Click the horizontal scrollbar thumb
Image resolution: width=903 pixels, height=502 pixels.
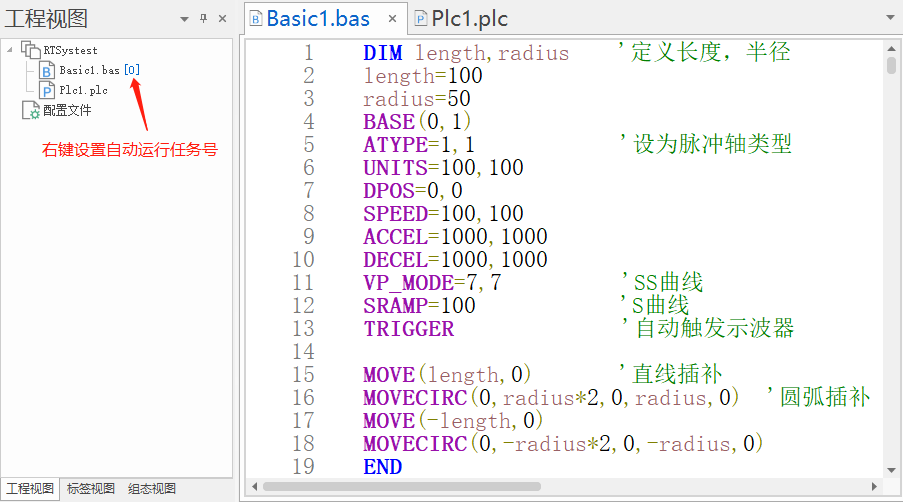click(401, 486)
